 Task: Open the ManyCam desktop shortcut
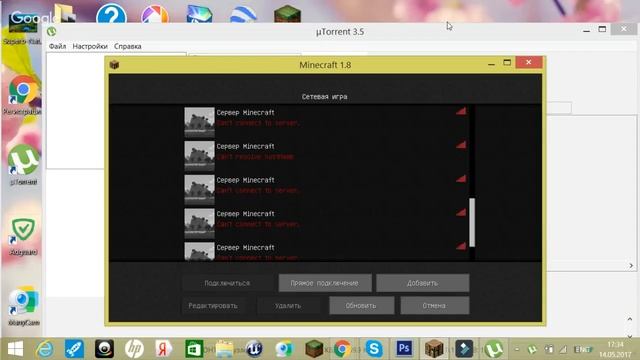pos(24,306)
